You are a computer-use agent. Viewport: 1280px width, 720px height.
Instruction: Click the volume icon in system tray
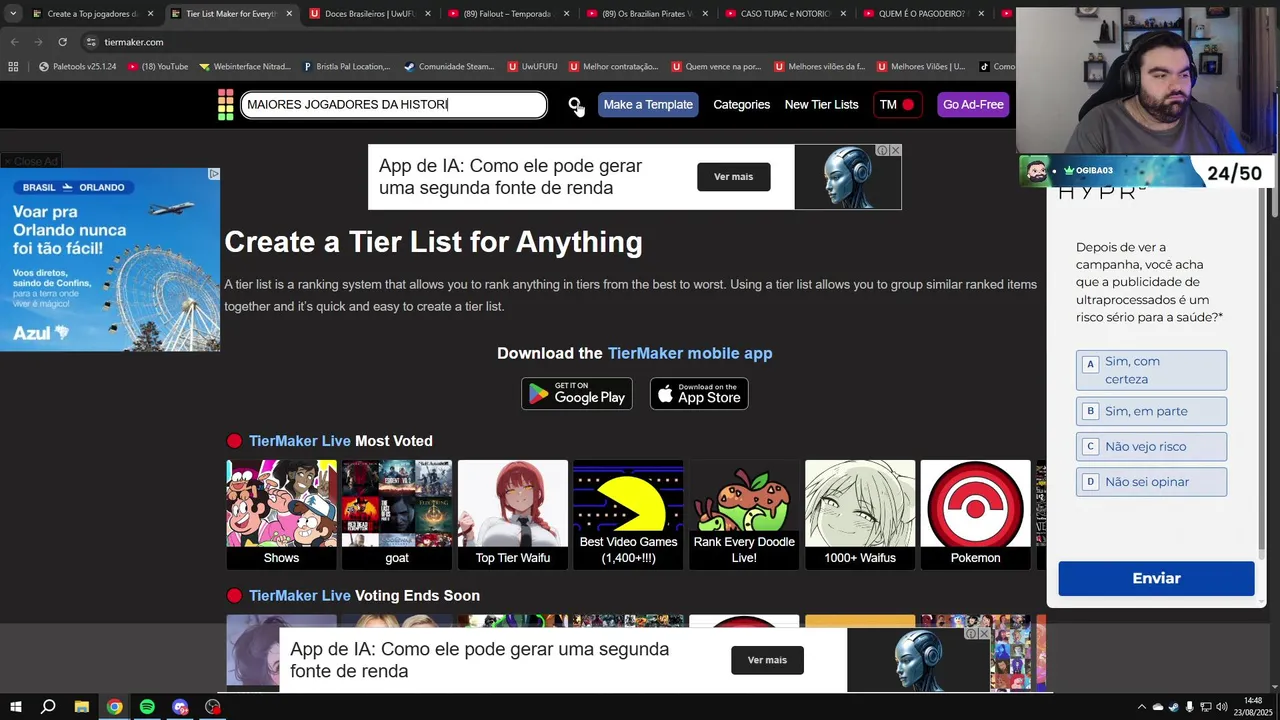[1221, 707]
